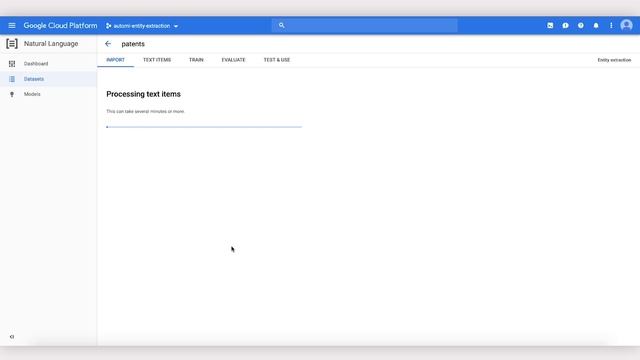
Task: Open Models in the sidebar
Action: 32,94
